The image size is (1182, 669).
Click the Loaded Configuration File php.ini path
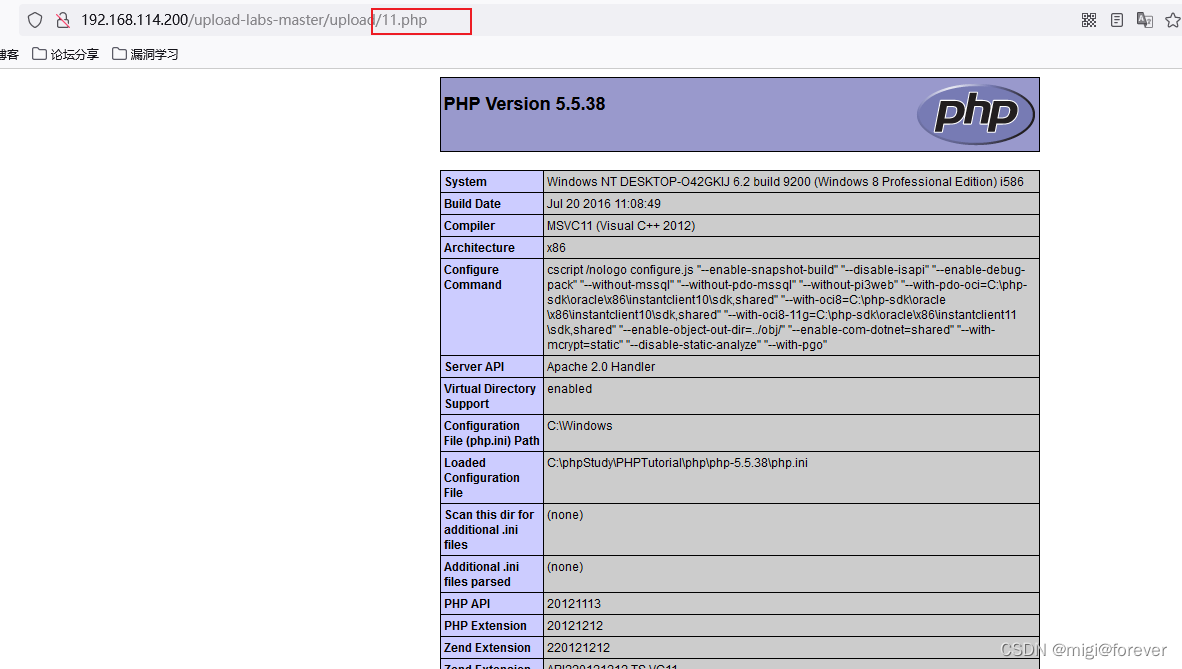[x=677, y=463]
